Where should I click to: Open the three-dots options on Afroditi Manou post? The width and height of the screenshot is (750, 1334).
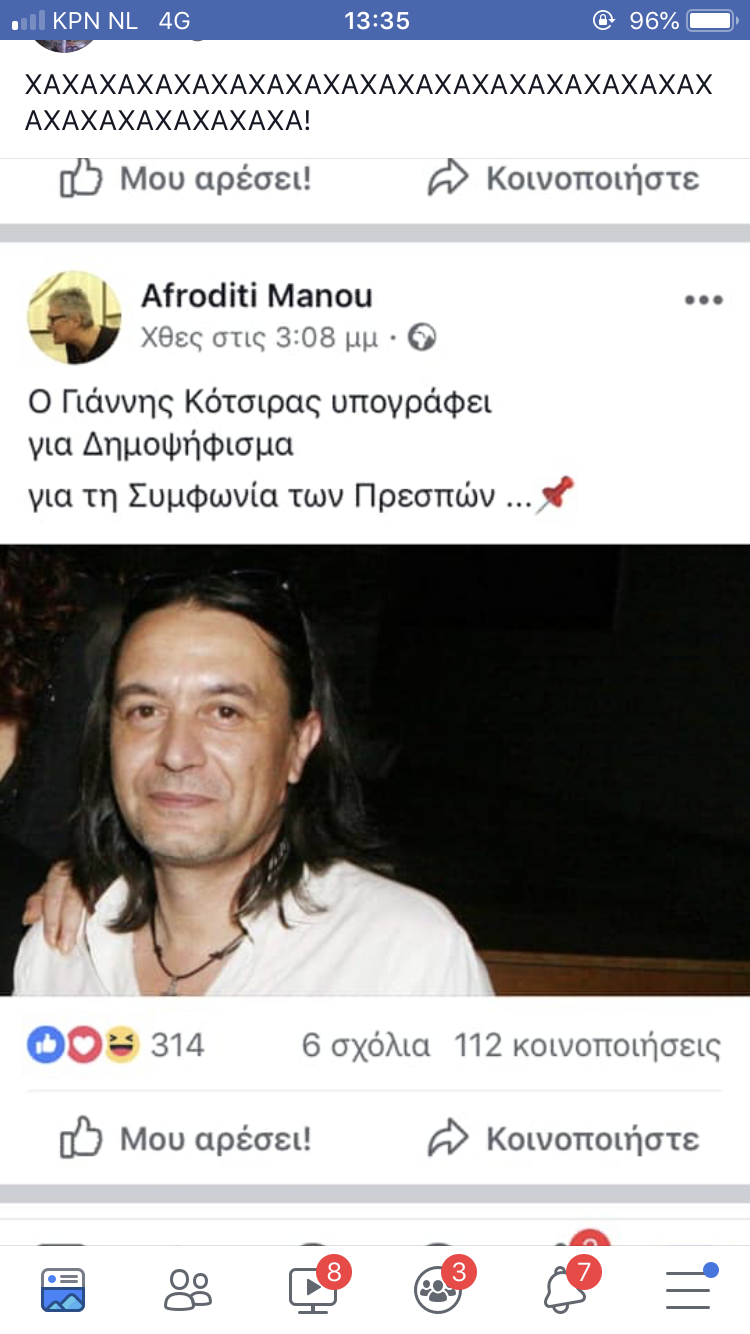coord(703,301)
